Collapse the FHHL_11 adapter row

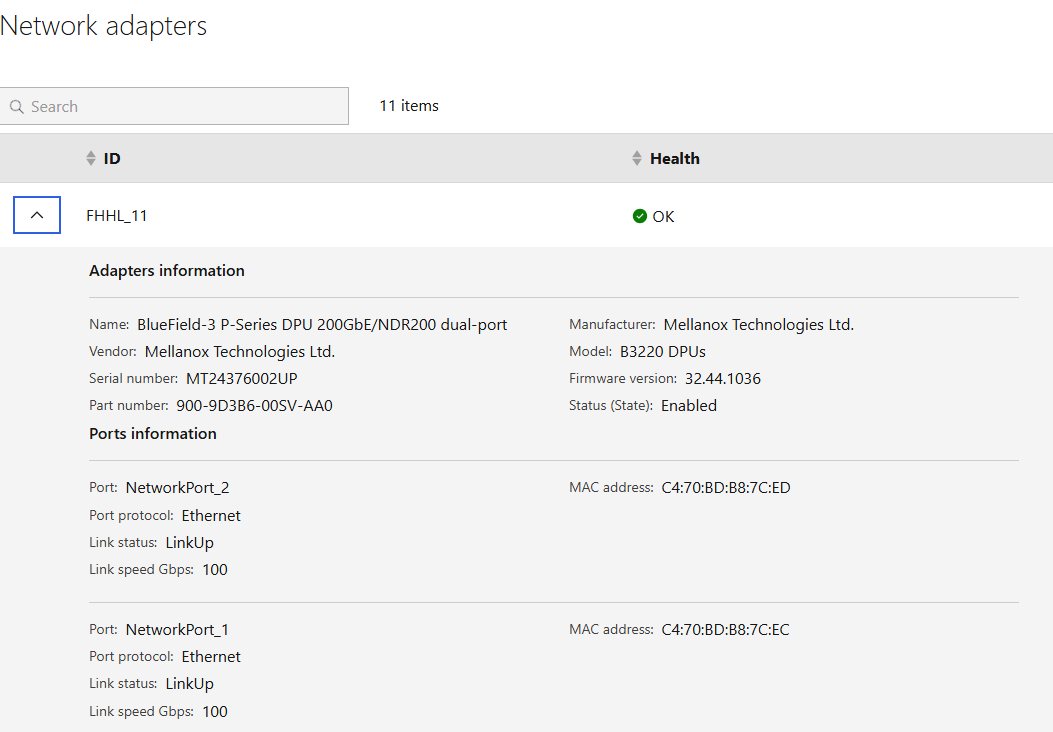tap(37, 215)
